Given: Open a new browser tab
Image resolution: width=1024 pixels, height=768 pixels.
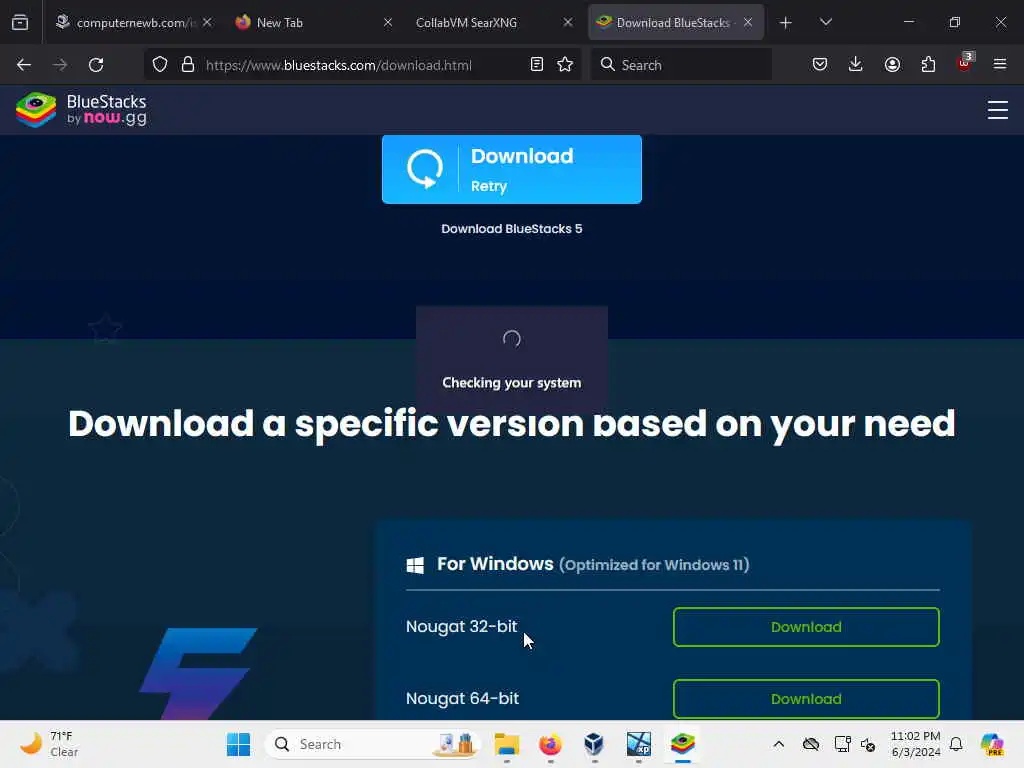Looking at the screenshot, I should click(786, 23).
